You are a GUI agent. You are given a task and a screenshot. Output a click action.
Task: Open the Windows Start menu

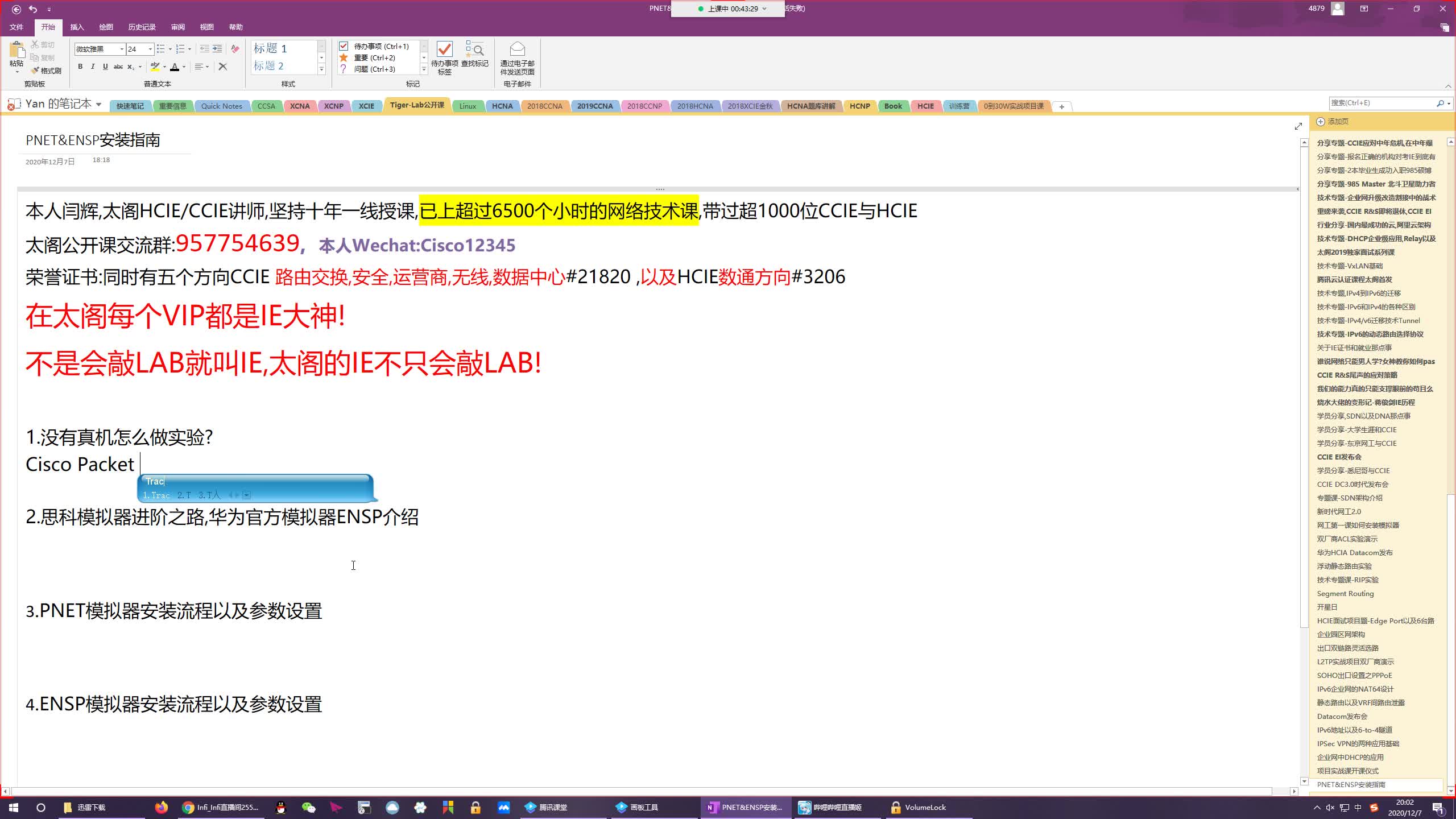[x=14, y=807]
